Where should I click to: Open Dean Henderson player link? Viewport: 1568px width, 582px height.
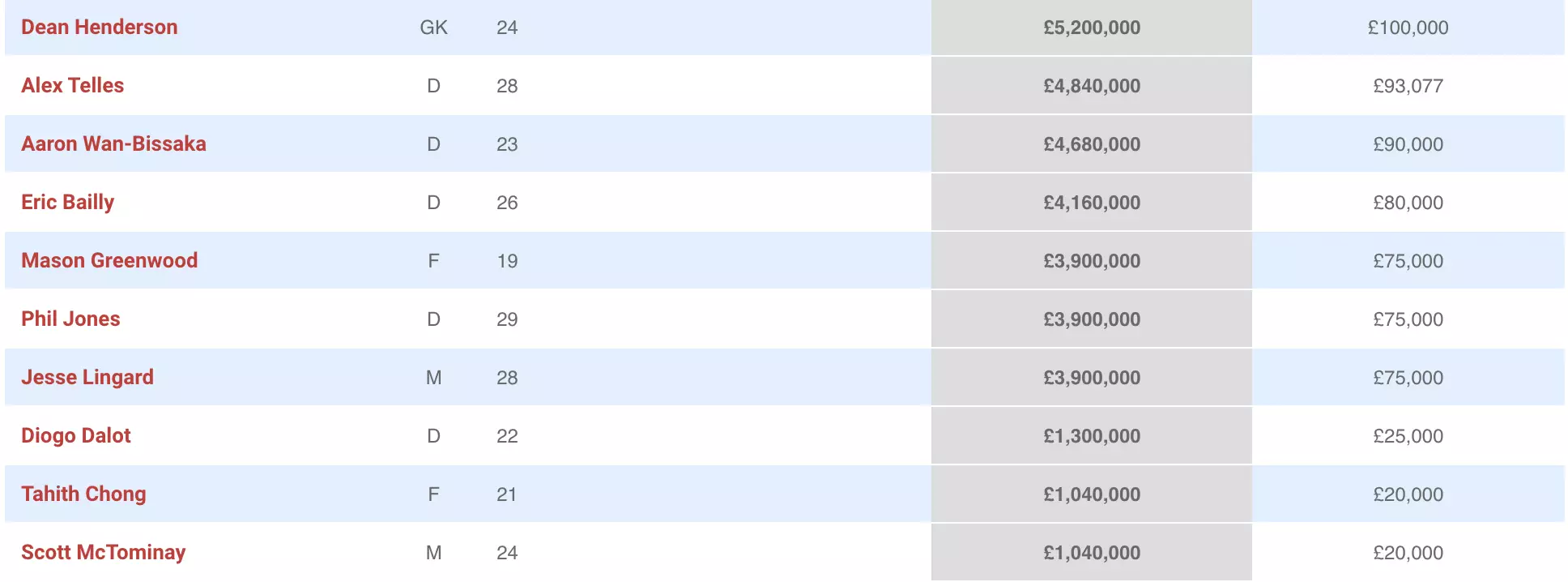pyautogui.click(x=99, y=28)
